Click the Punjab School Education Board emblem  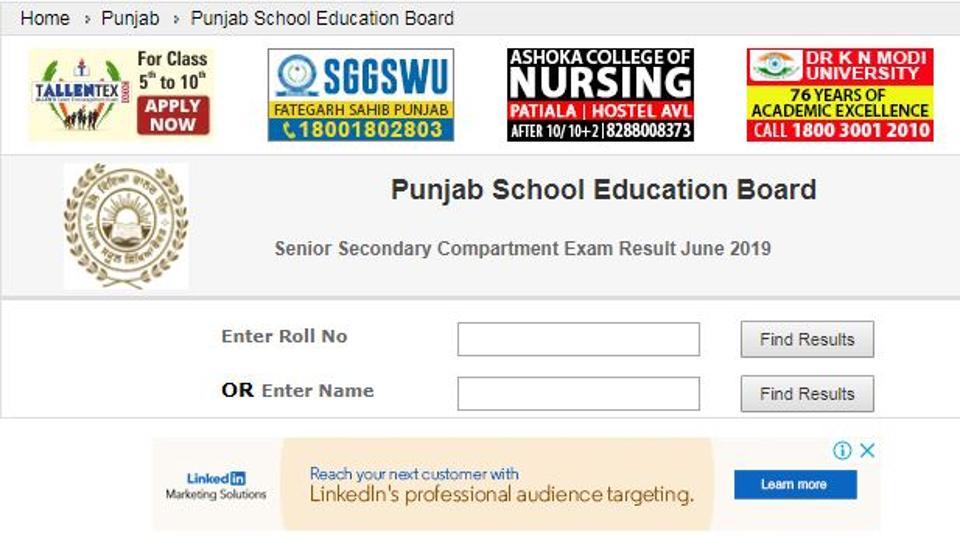coord(126,226)
